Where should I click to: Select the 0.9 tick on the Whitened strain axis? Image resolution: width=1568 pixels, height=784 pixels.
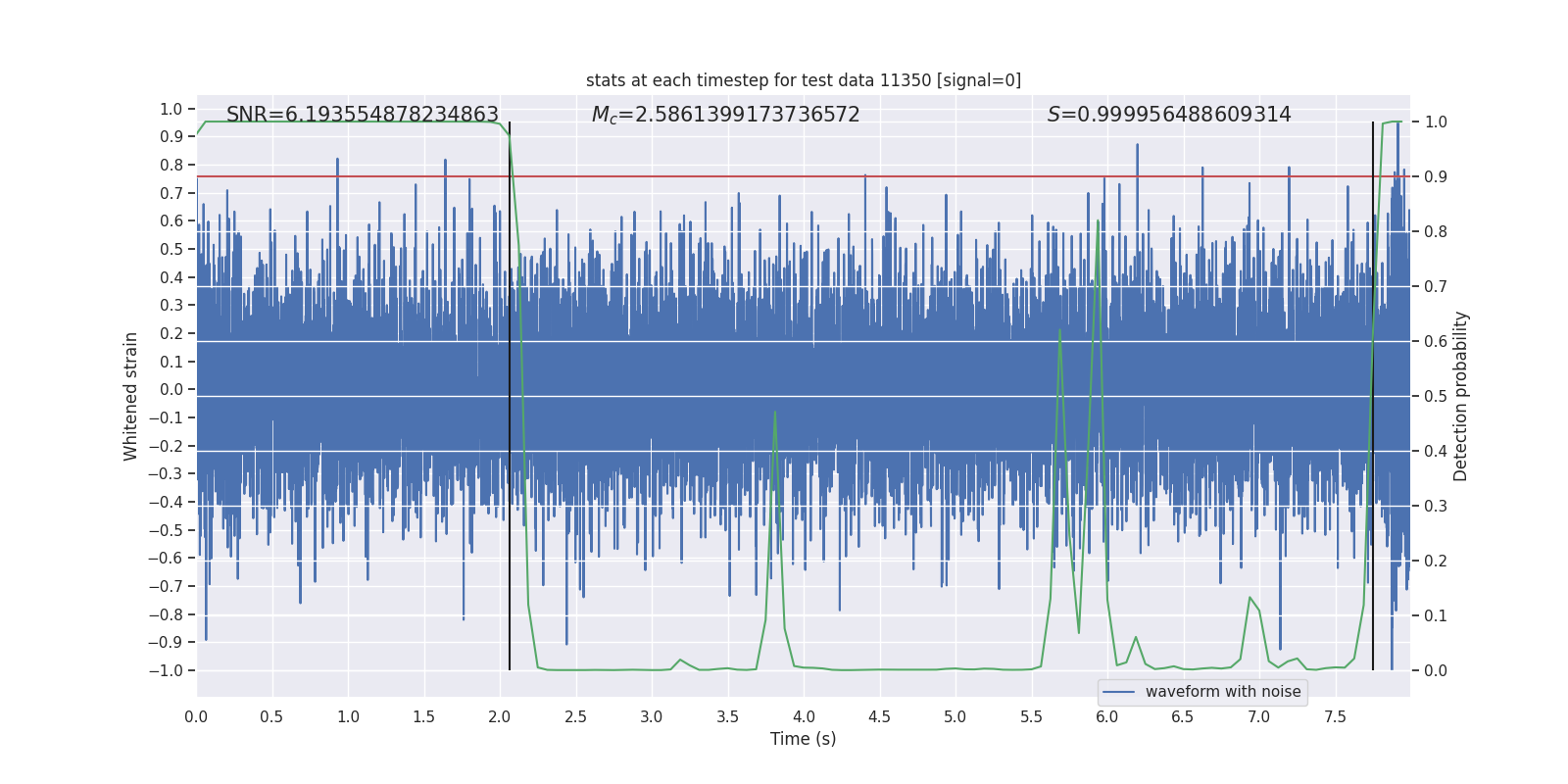[171, 137]
